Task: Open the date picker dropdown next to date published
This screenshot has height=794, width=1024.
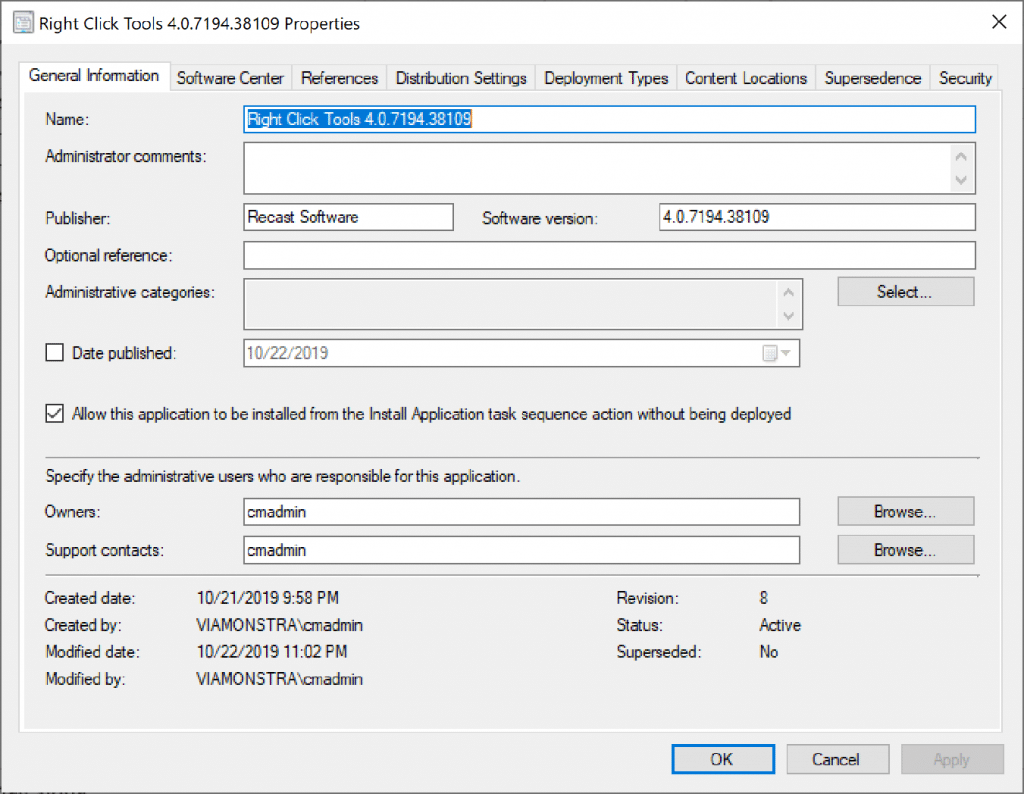Action: [x=789, y=352]
